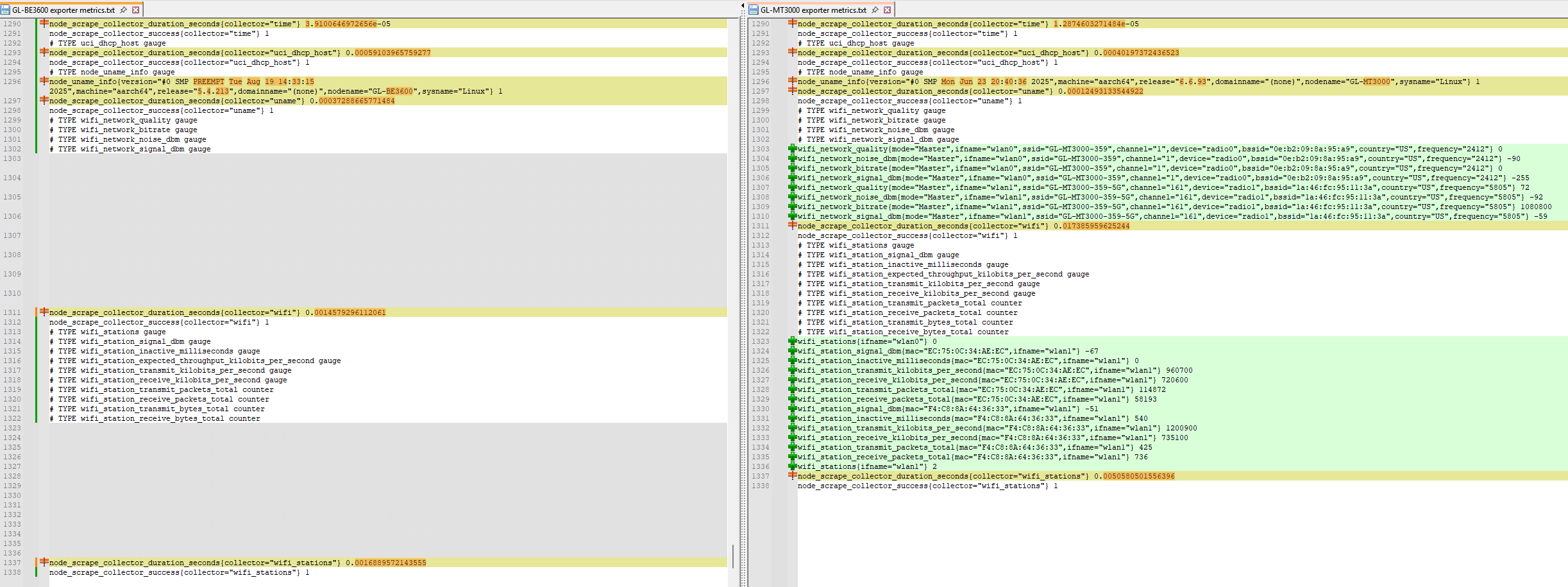This screenshot has height=587, width=1568.
Task: Select the GL-MT3000 exporter metrics.txt tab
Action: pyautogui.click(x=813, y=10)
